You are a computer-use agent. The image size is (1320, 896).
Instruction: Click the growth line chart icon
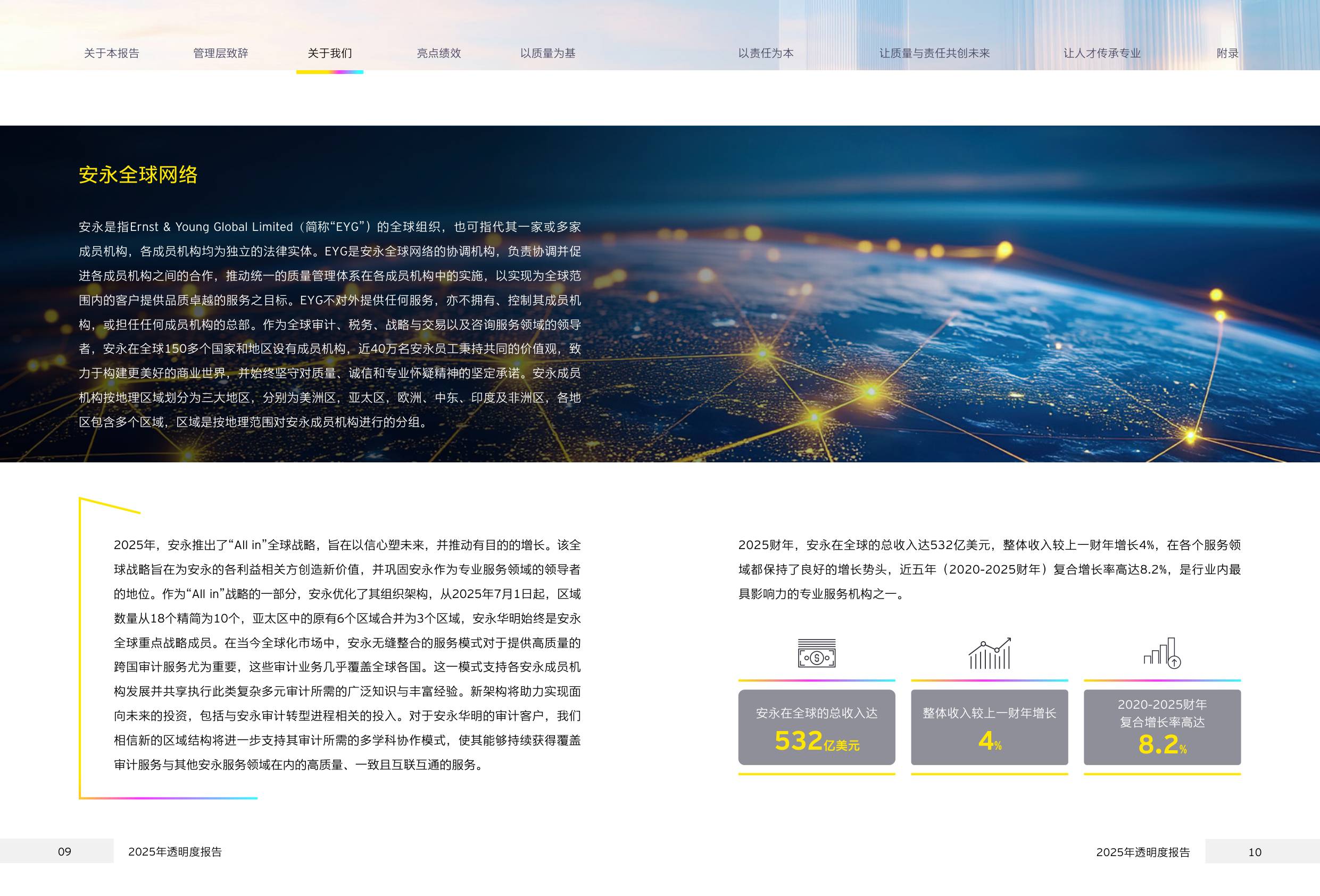(x=990, y=653)
